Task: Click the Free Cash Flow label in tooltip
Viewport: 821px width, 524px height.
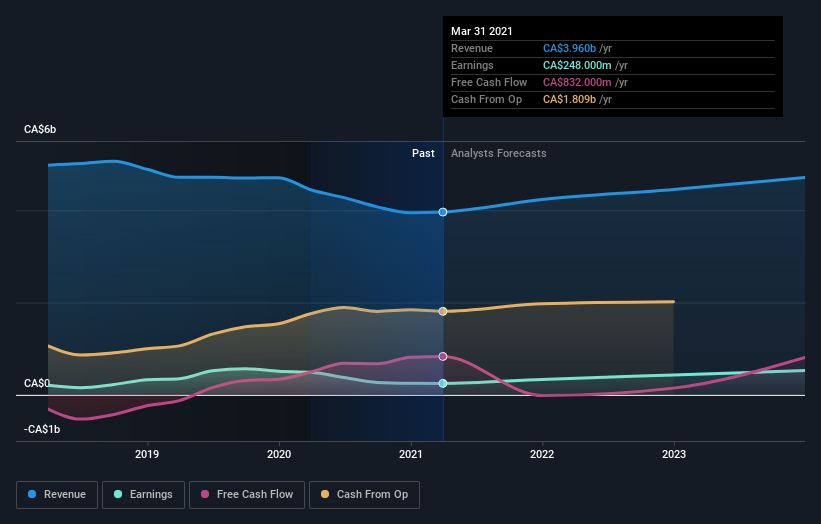Action: point(489,82)
